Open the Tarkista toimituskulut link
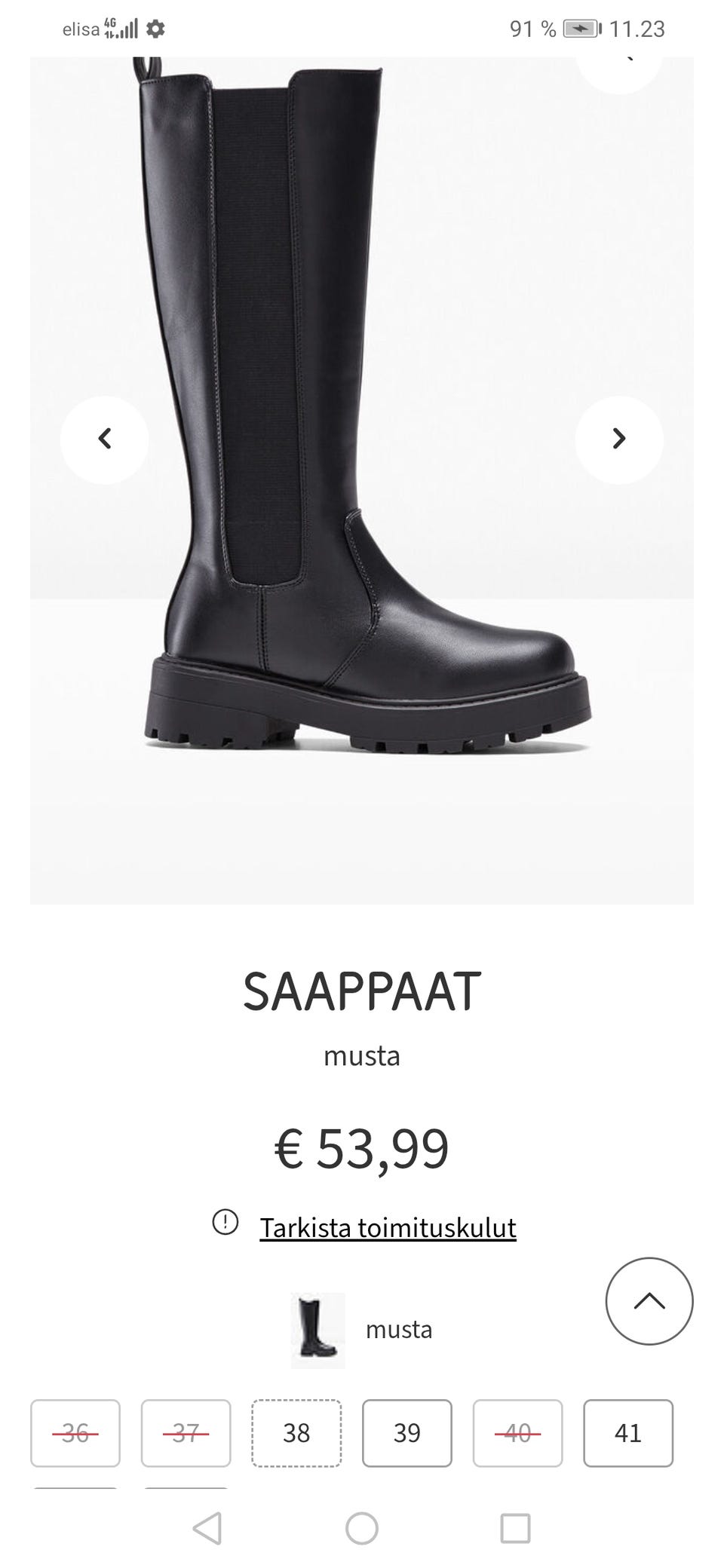724x1568 pixels. (x=388, y=1228)
